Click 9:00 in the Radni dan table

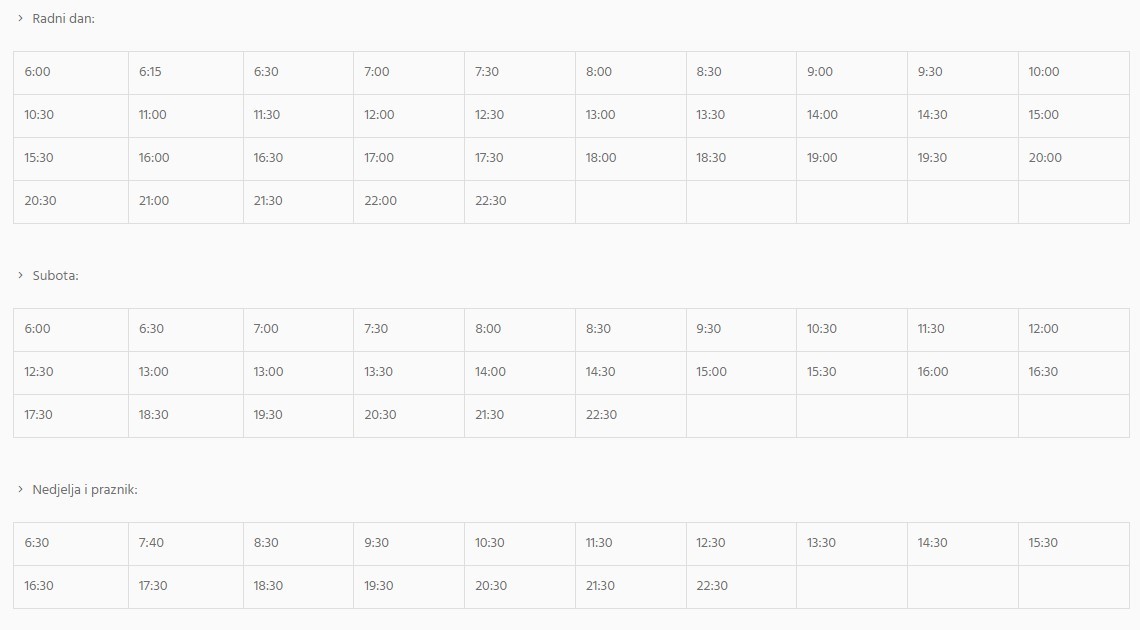820,72
